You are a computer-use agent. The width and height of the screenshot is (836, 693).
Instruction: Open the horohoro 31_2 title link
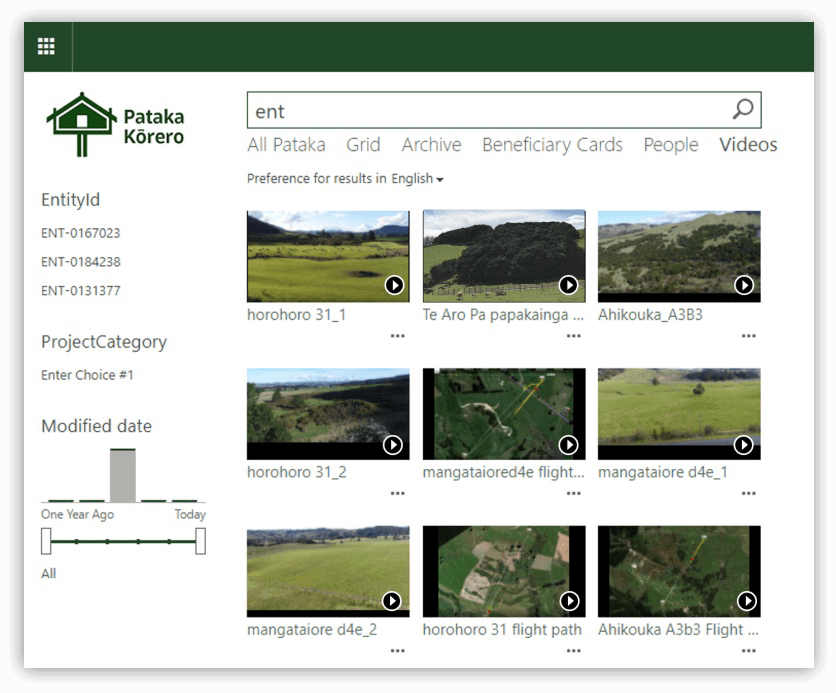[x=296, y=472]
